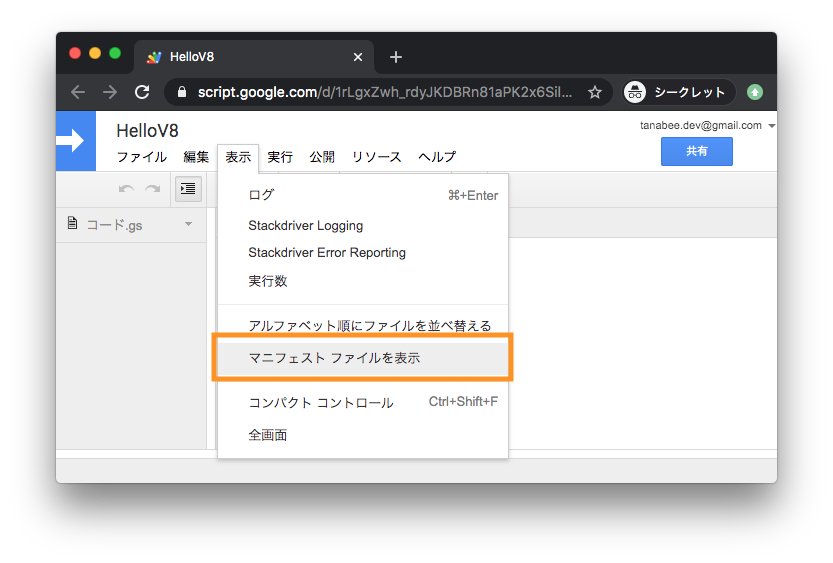Click the Apps Script arrow logo
The image size is (833, 563).
pos(75,141)
